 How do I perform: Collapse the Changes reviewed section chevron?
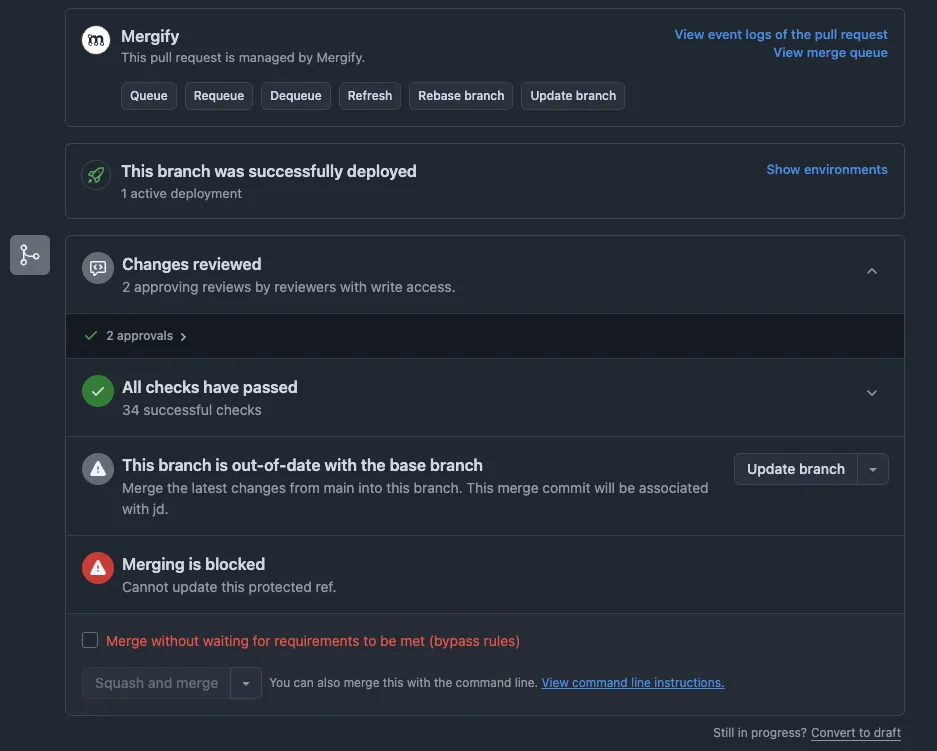click(x=871, y=270)
